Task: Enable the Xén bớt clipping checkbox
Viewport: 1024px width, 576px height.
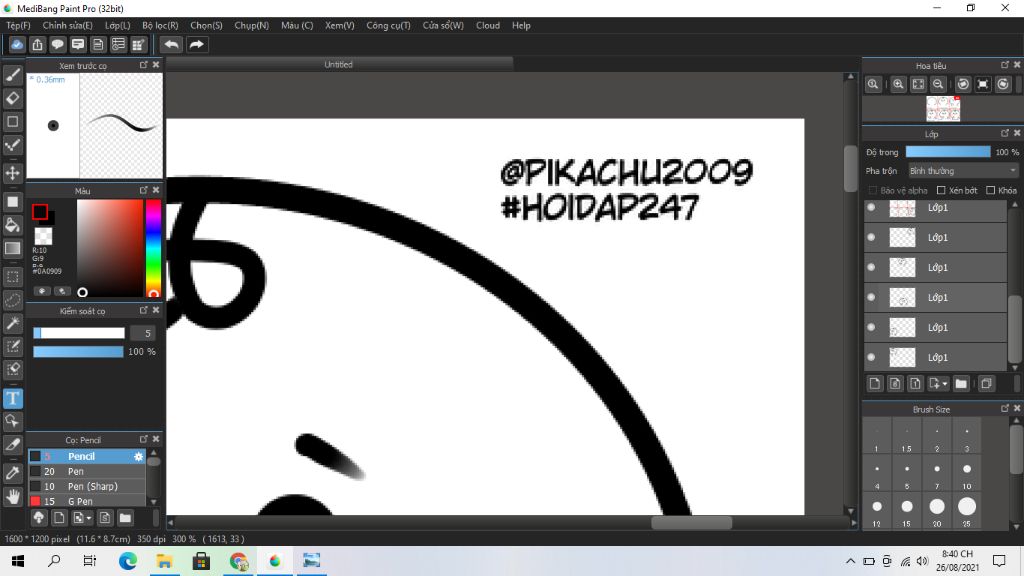Action: (941, 190)
